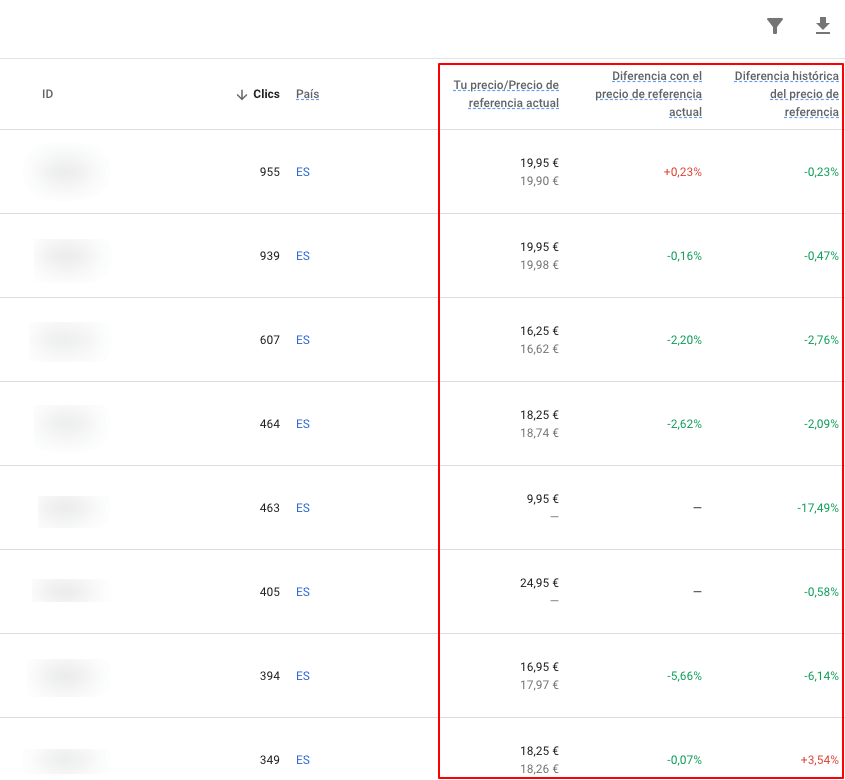Click the blurred ID in the 955 clicks row

click(67, 171)
